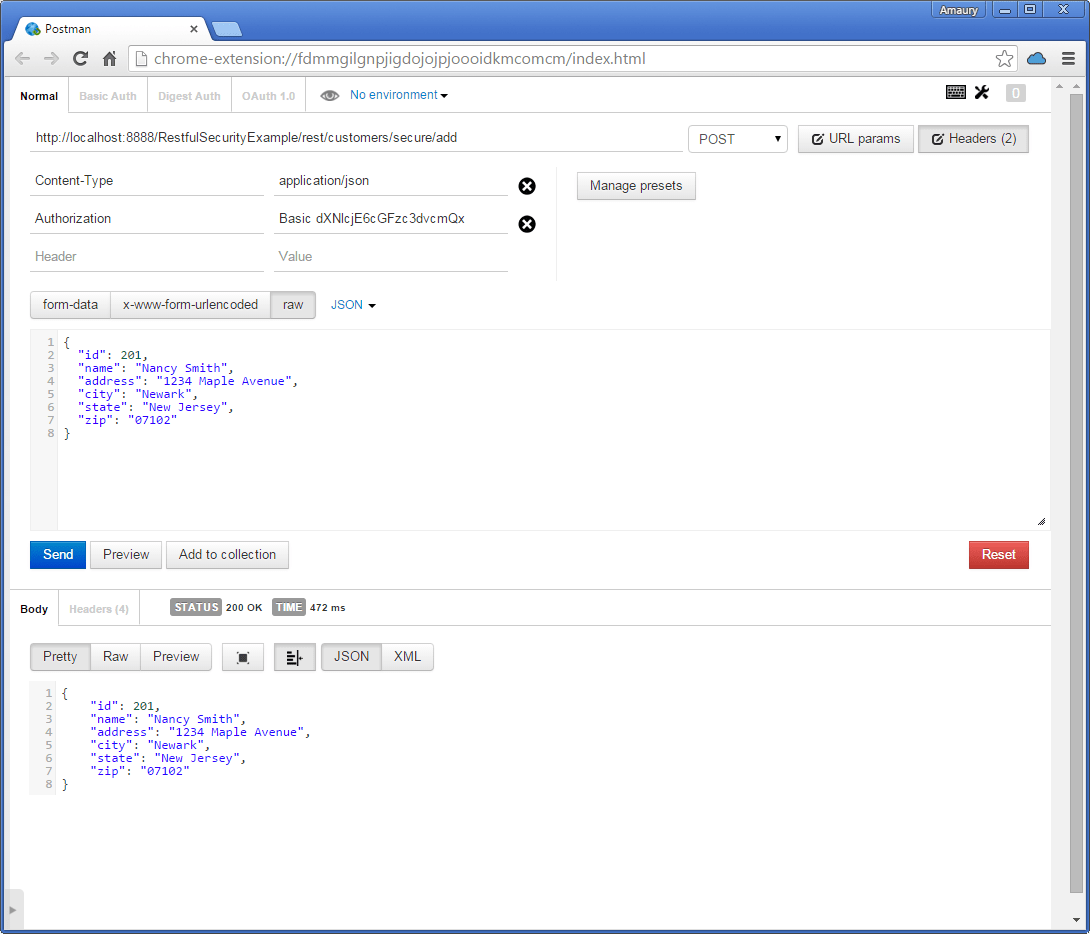The image size is (1090, 934).
Task: Click the cloud extension icon
Action: click(1036, 58)
